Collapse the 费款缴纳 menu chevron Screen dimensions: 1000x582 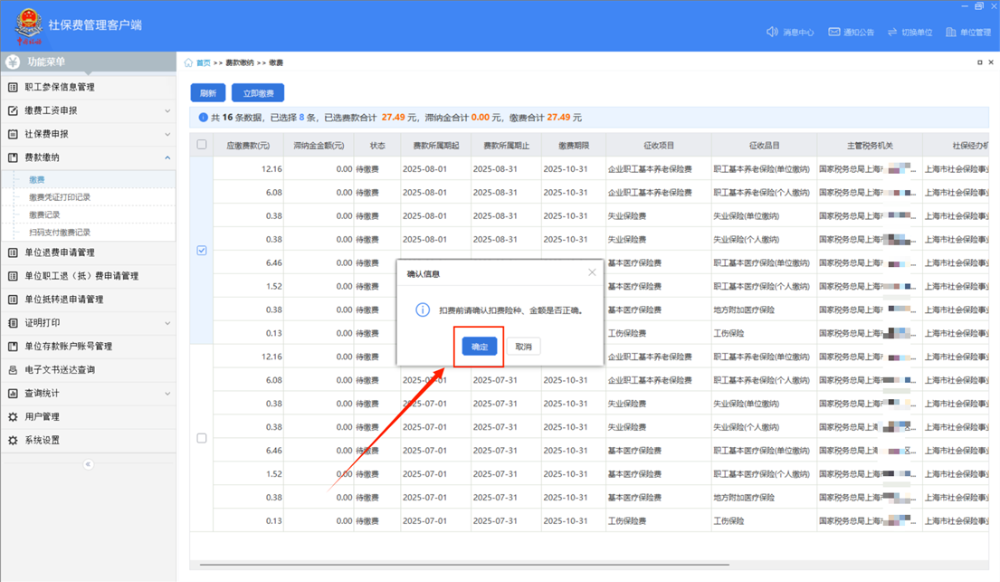167,158
